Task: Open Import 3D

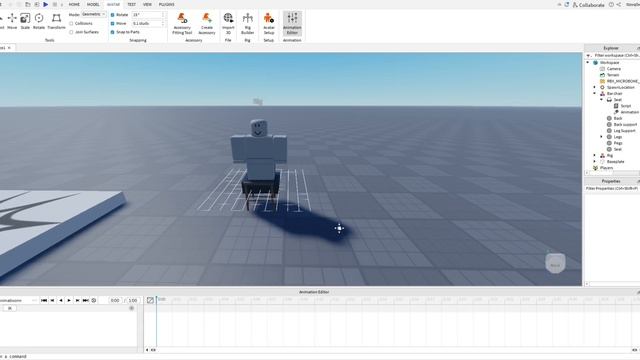Action: [228, 23]
